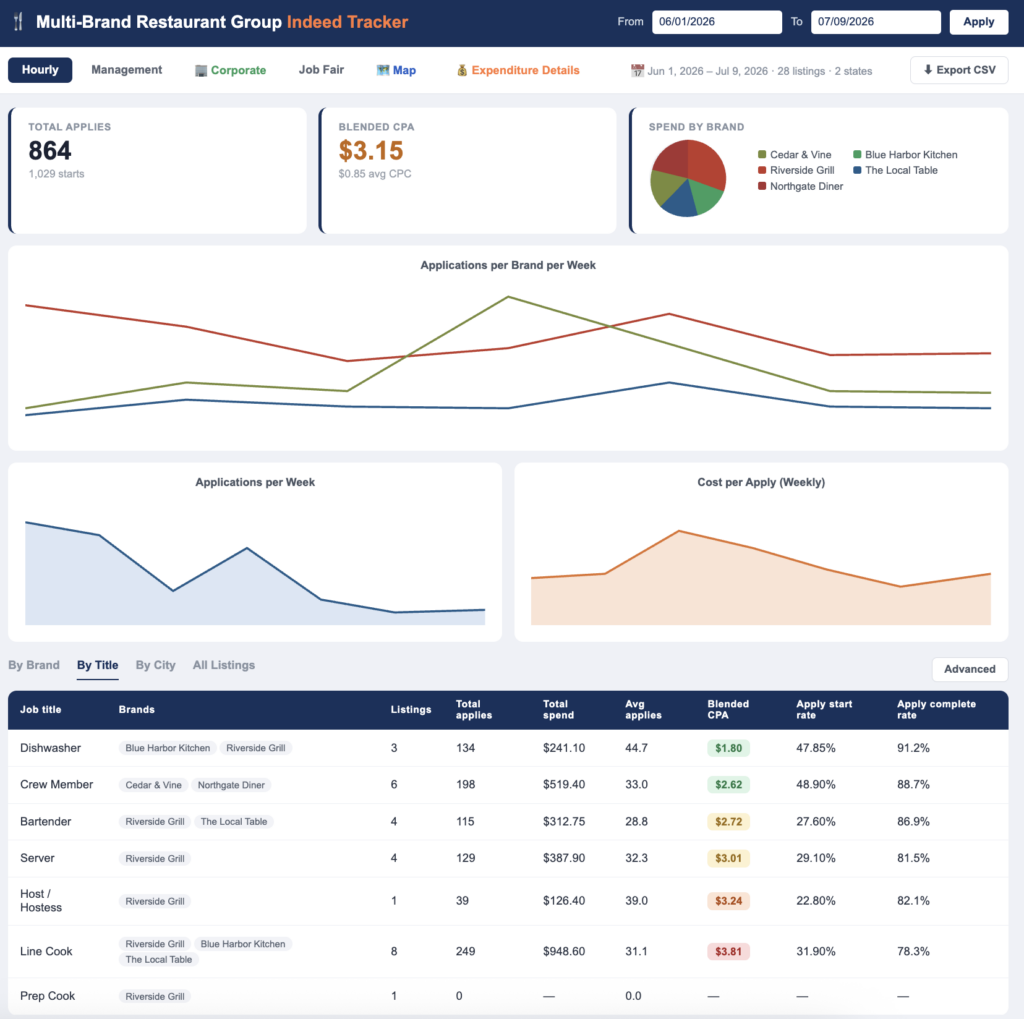1024x1019 pixels.
Task: Click the 864 total applies figure
Action: click(50, 151)
